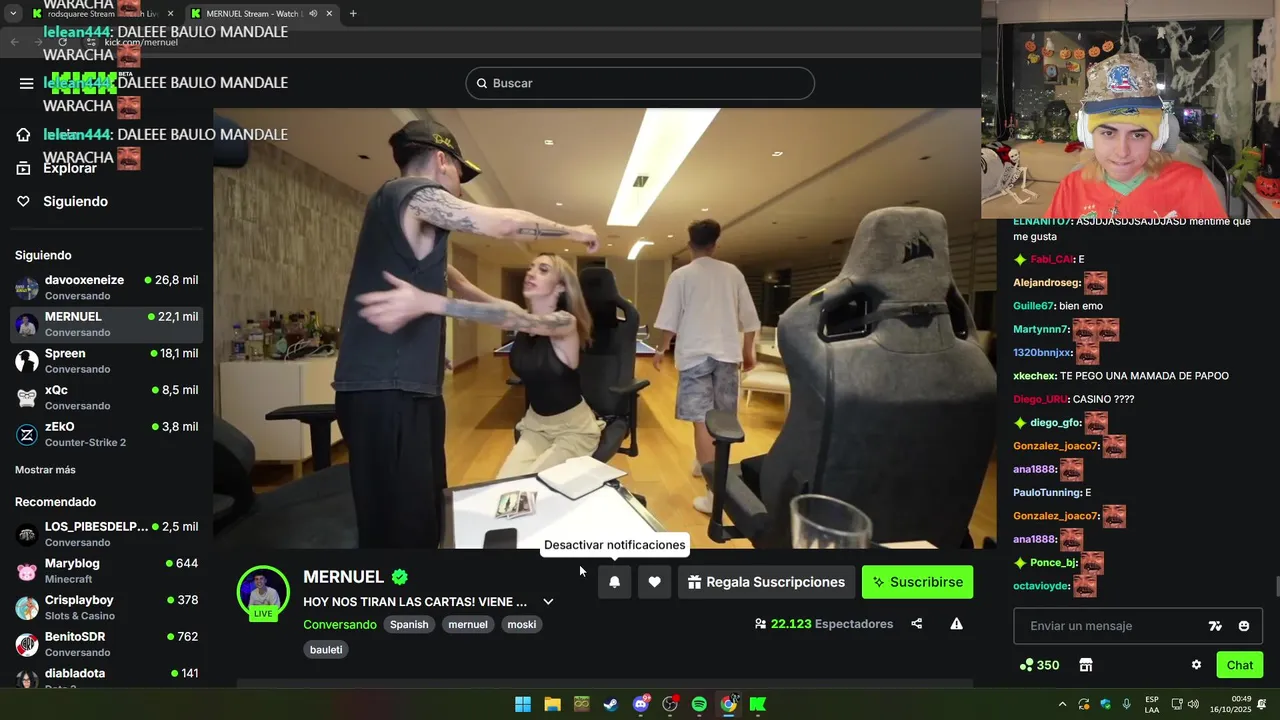Go back in browser
The height and width of the screenshot is (720, 1280).
click(14, 42)
